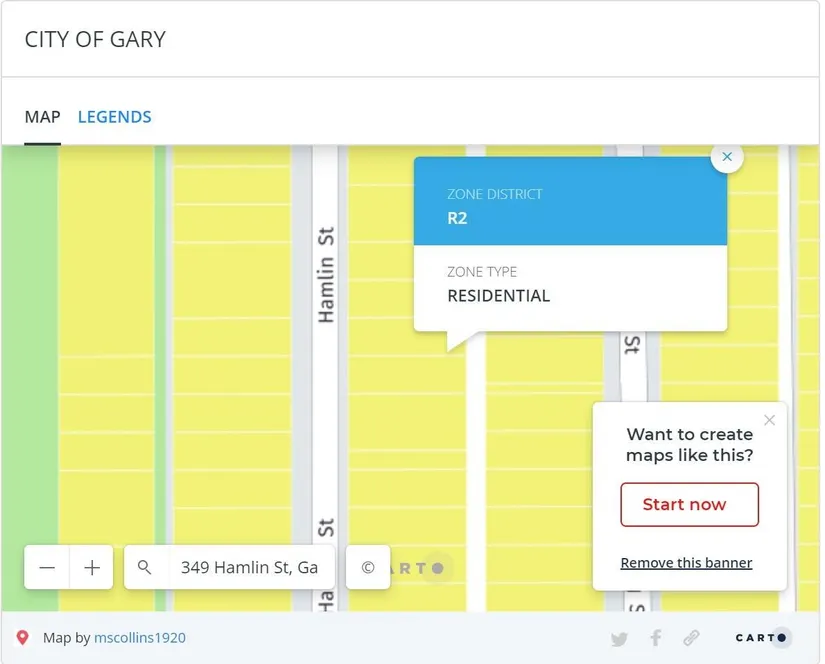The height and width of the screenshot is (664, 825).
Task: Zoom in the map with plus button
Action: [x=92, y=568]
